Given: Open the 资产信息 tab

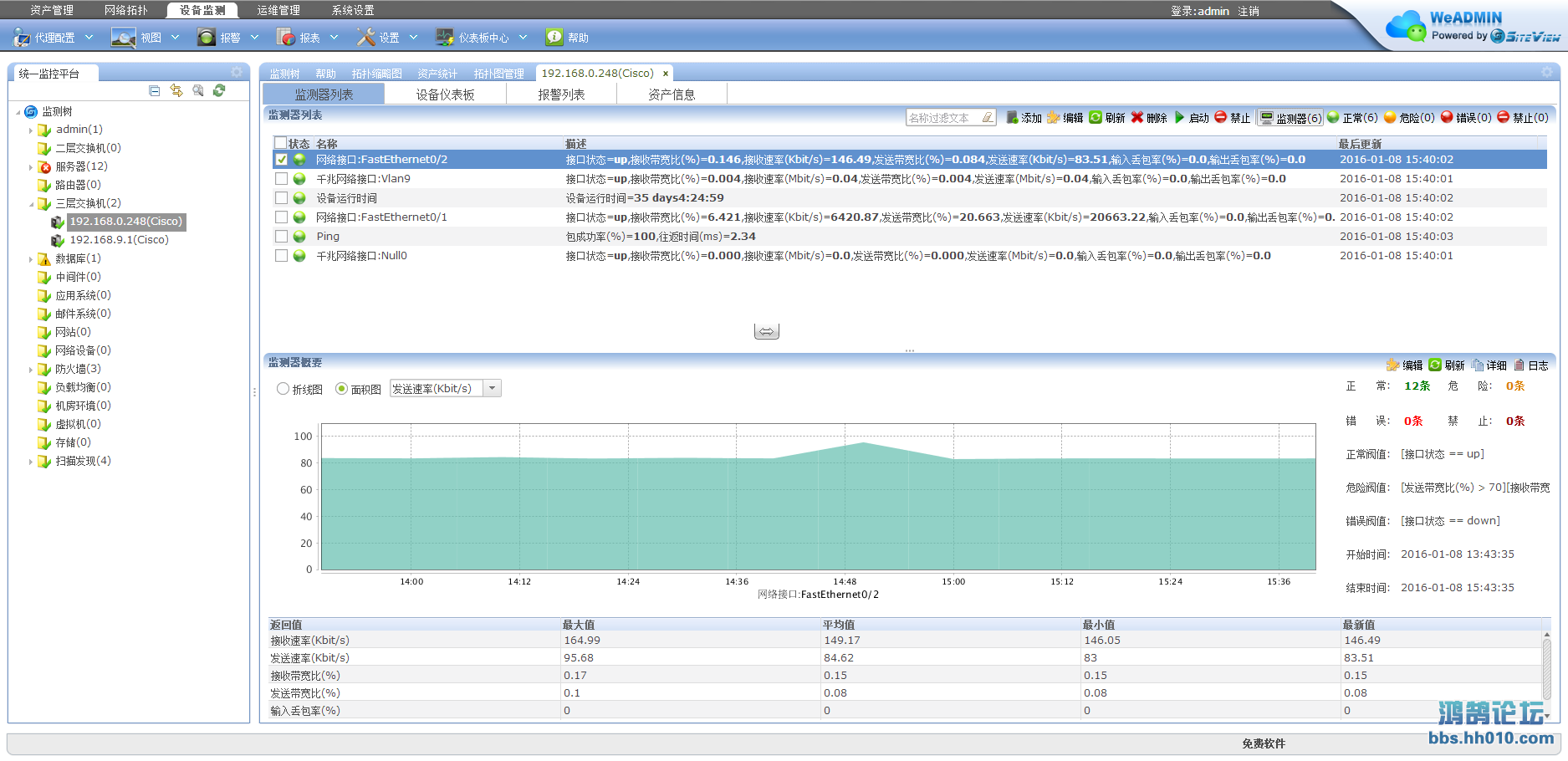Looking at the screenshot, I should coord(672,94).
